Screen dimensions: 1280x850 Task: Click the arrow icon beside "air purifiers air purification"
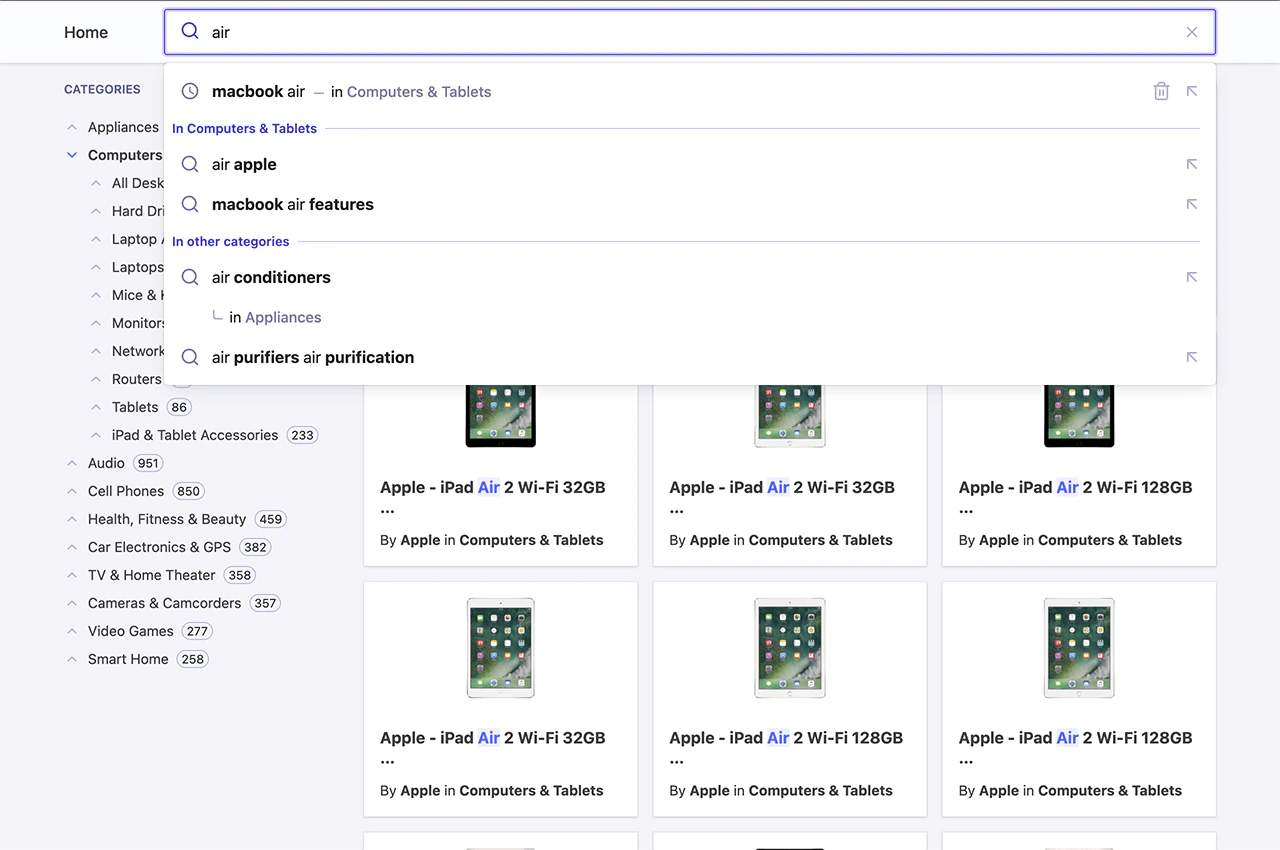pos(1191,357)
